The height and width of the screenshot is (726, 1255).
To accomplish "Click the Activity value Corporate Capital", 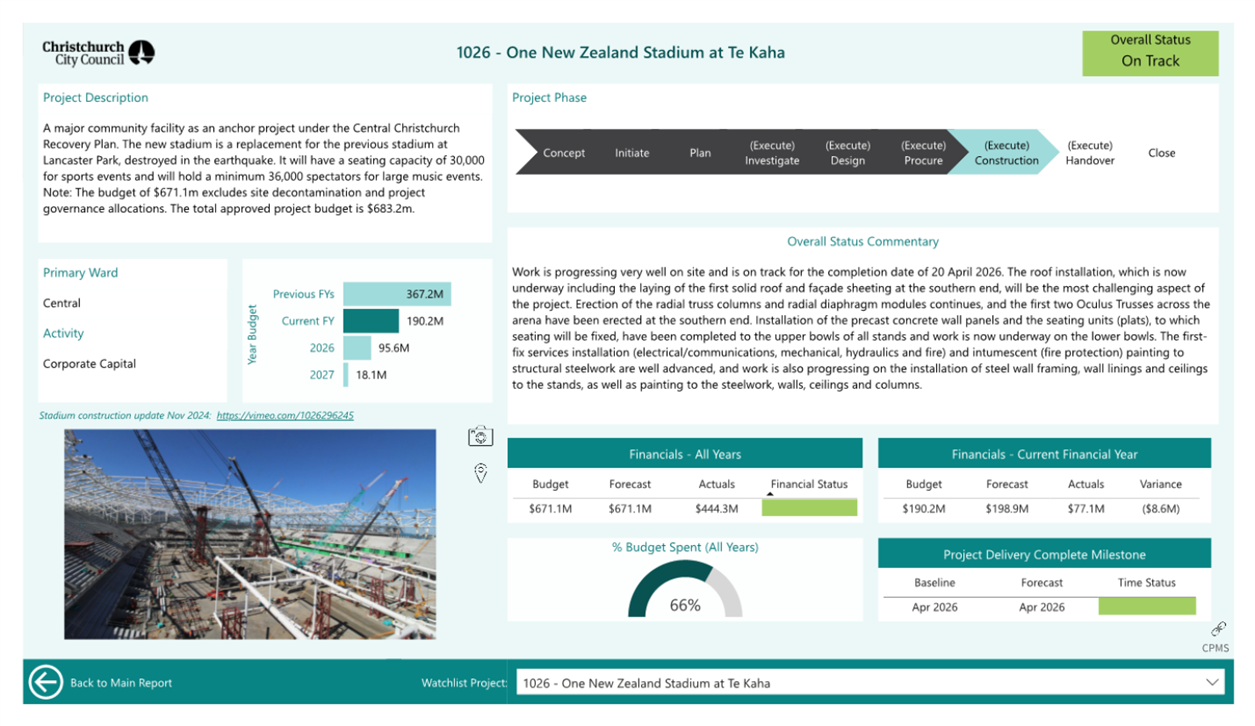I will [90, 364].
